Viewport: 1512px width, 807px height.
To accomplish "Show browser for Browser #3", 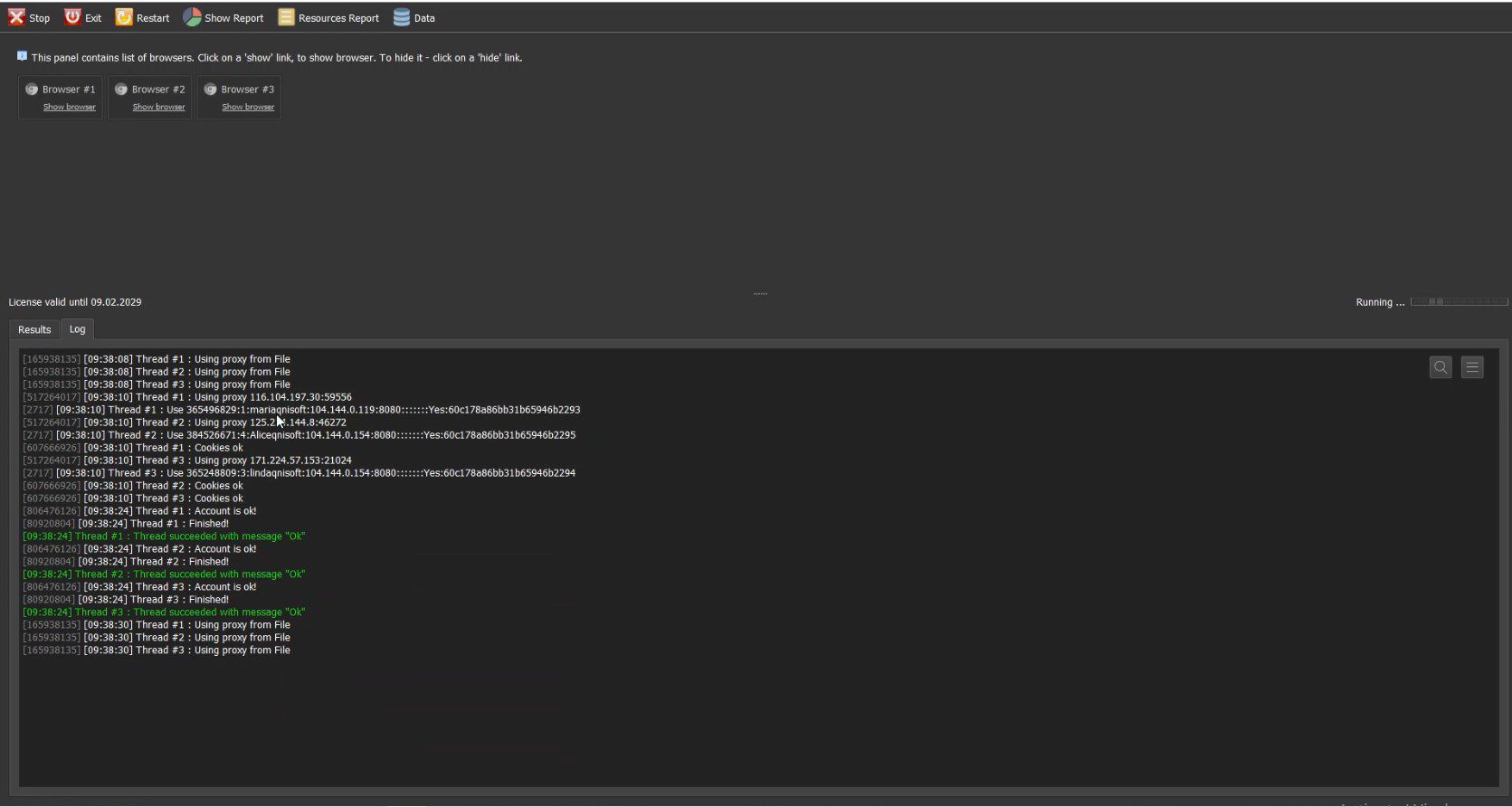I will [248, 107].
